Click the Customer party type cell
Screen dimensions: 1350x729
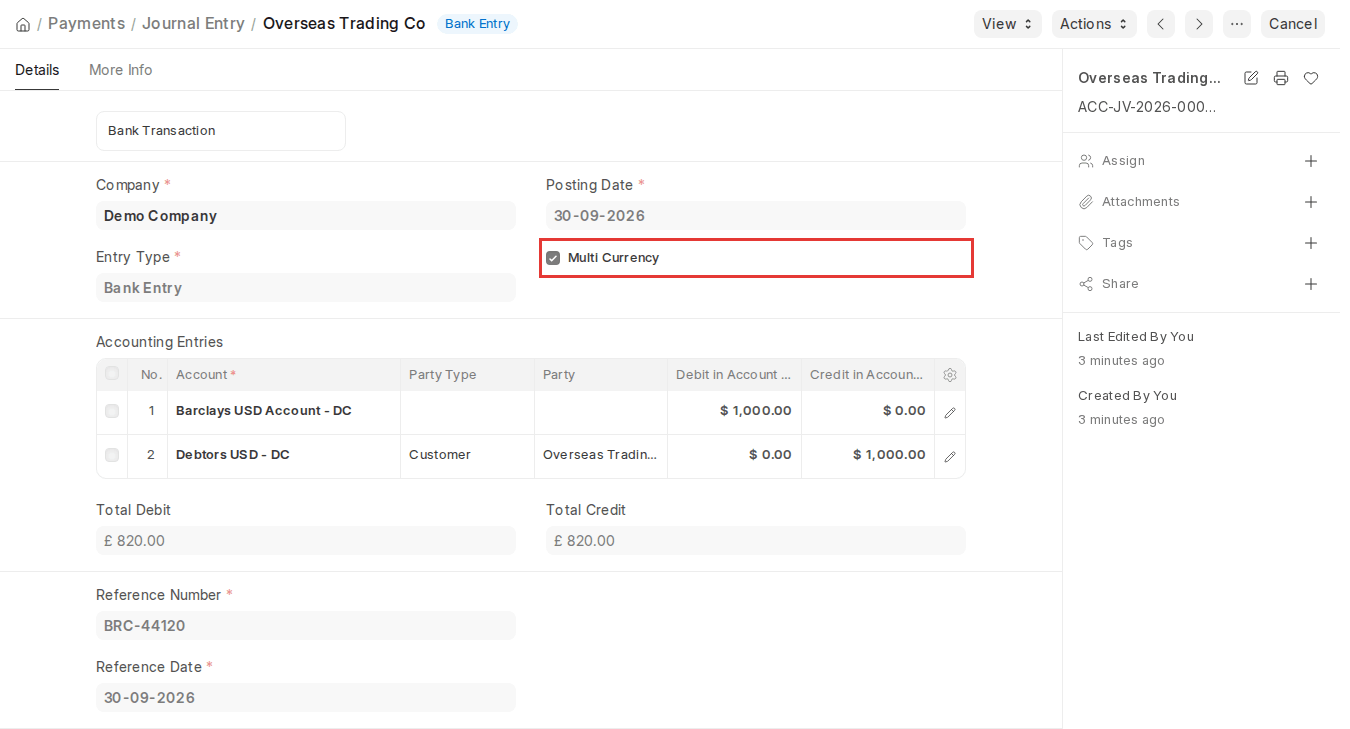click(x=467, y=455)
